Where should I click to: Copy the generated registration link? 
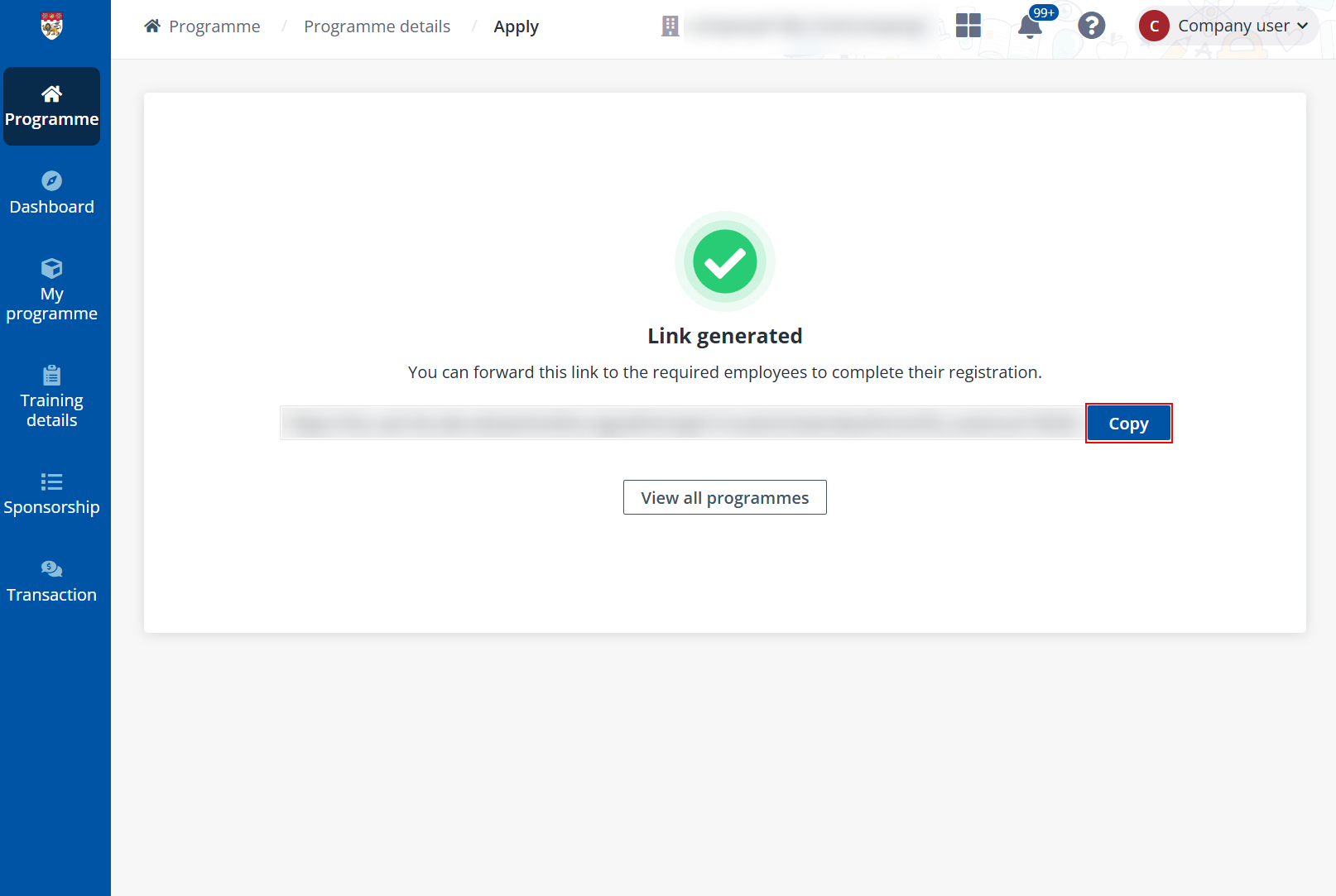pyautogui.click(x=1128, y=423)
